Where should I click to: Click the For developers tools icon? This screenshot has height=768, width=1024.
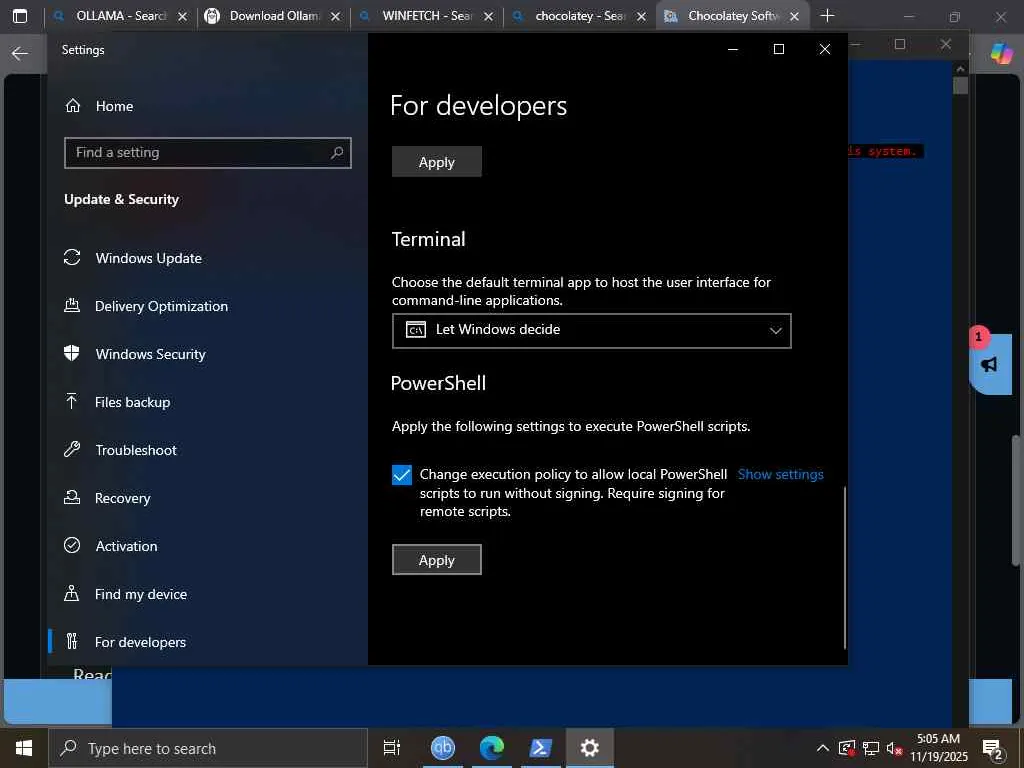coord(72,641)
